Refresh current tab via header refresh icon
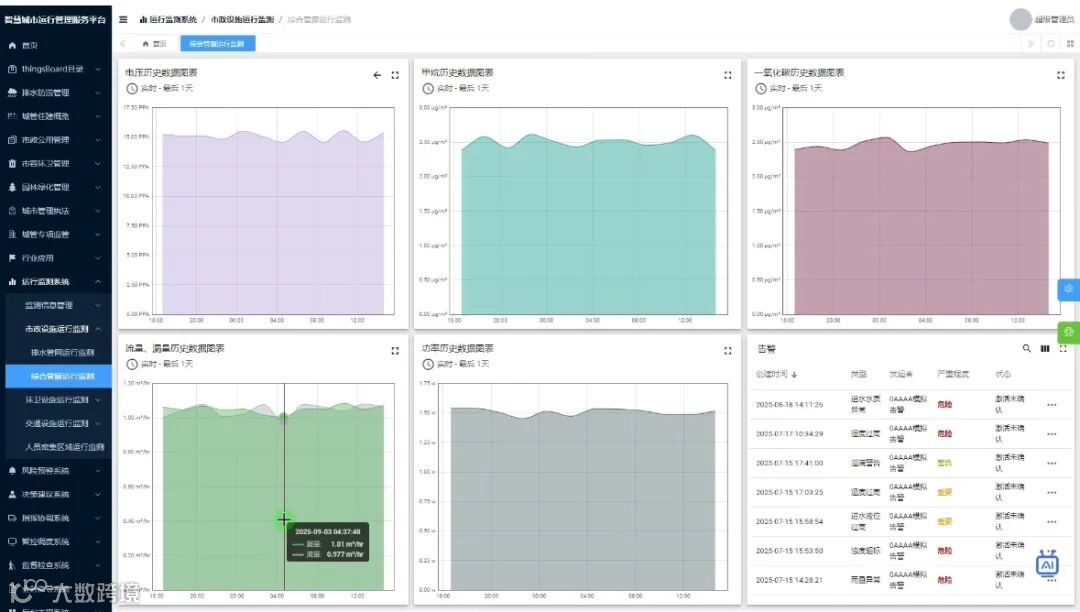The image size is (1080, 612). (x=1051, y=43)
